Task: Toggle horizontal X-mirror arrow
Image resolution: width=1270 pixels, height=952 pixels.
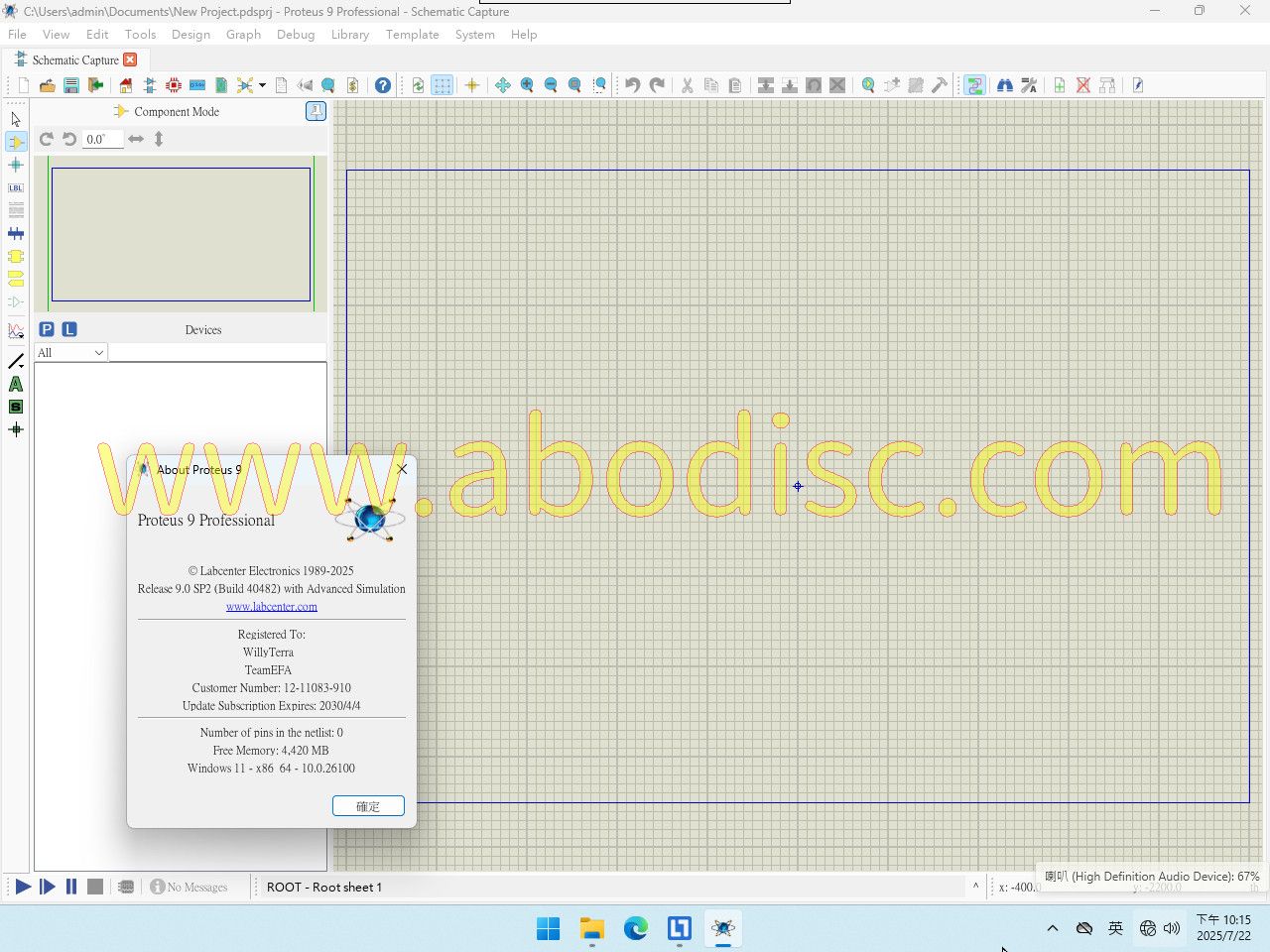Action: [x=136, y=139]
